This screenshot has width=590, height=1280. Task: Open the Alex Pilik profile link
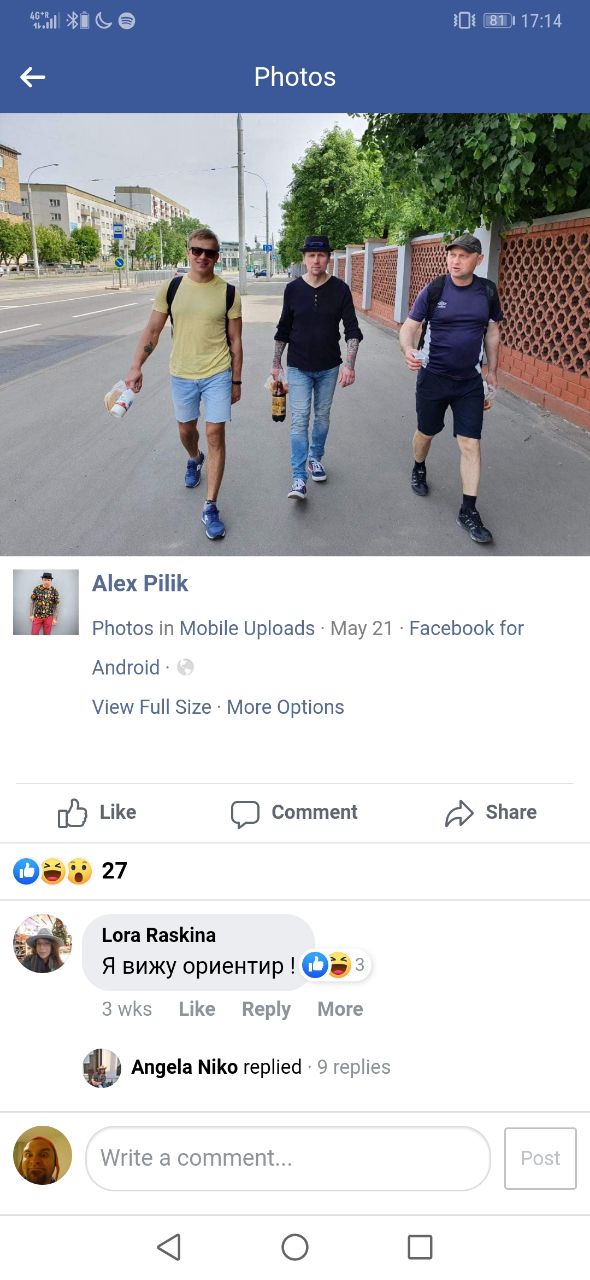(x=140, y=583)
